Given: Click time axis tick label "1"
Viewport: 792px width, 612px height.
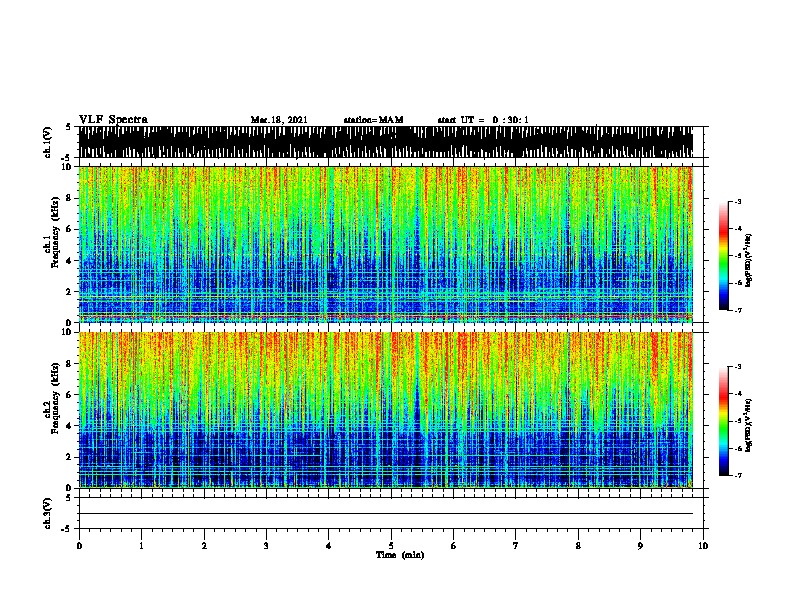Looking at the screenshot, I should click(141, 546).
